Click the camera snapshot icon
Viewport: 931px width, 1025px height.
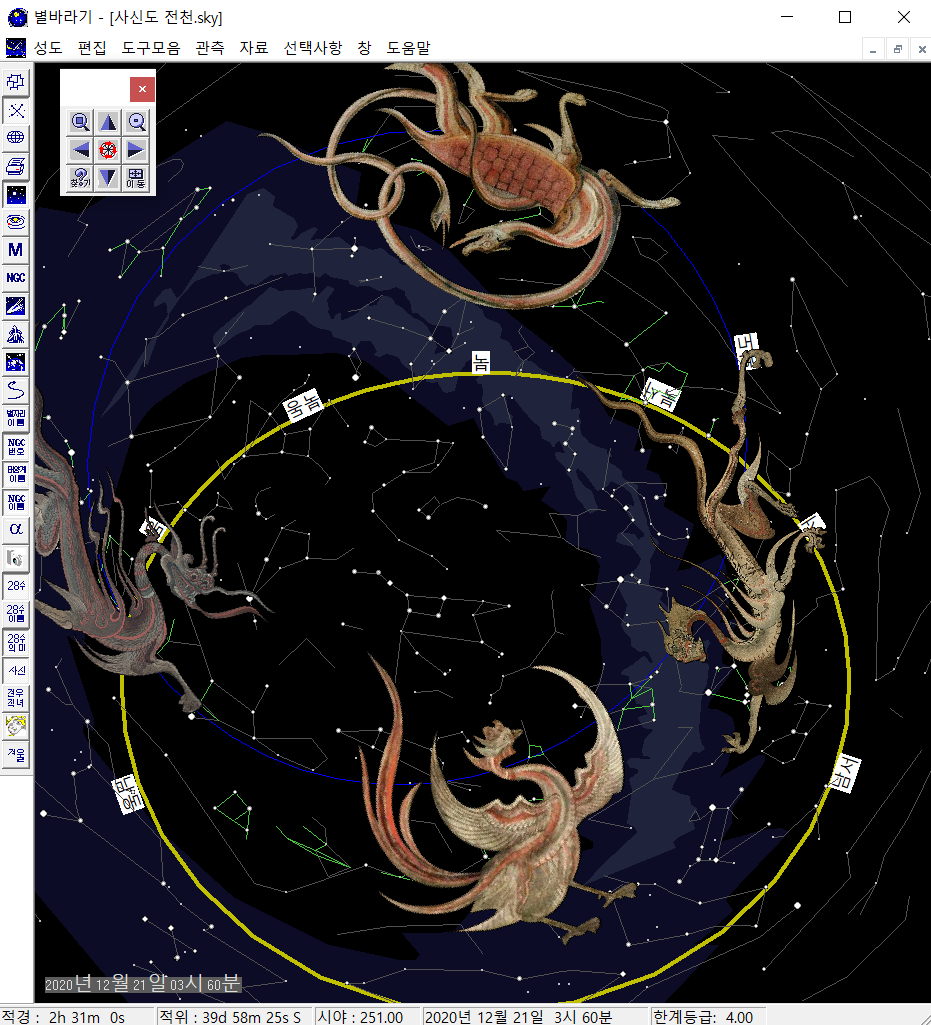click(16, 558)
